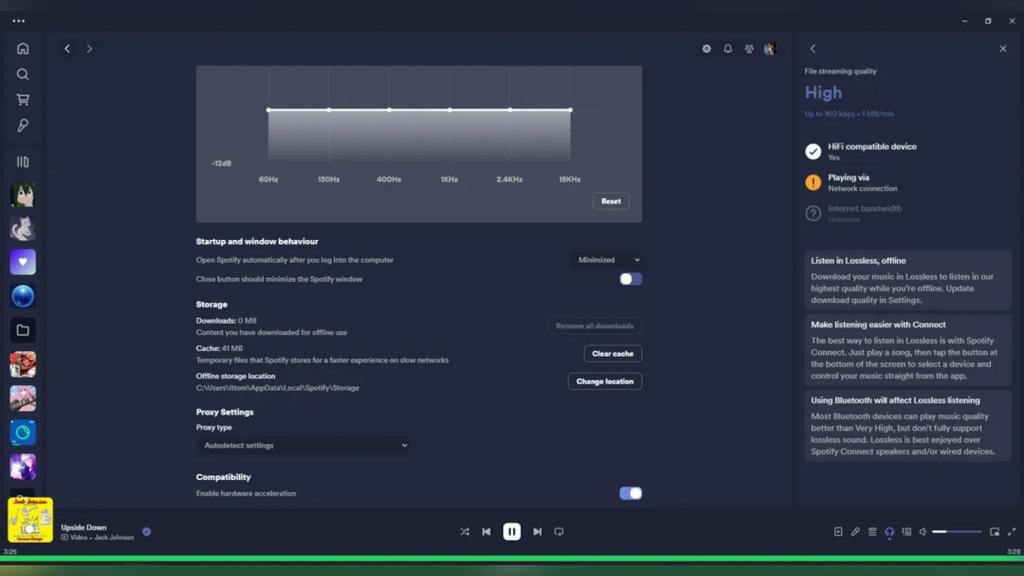This screenshot has height=576, width=1024.
Task: Open the shopping cart sidebar icon
Action: coord(23,100)
